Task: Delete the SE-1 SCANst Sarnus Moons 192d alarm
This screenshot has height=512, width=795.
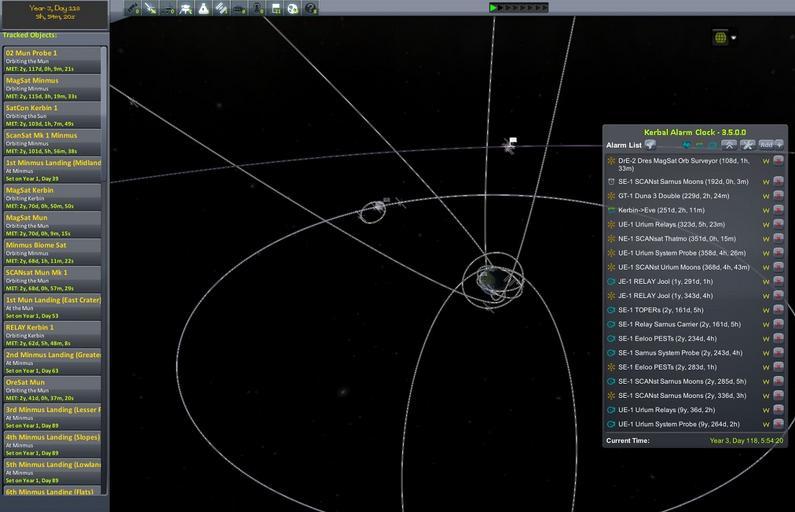Action: [778, 181]
